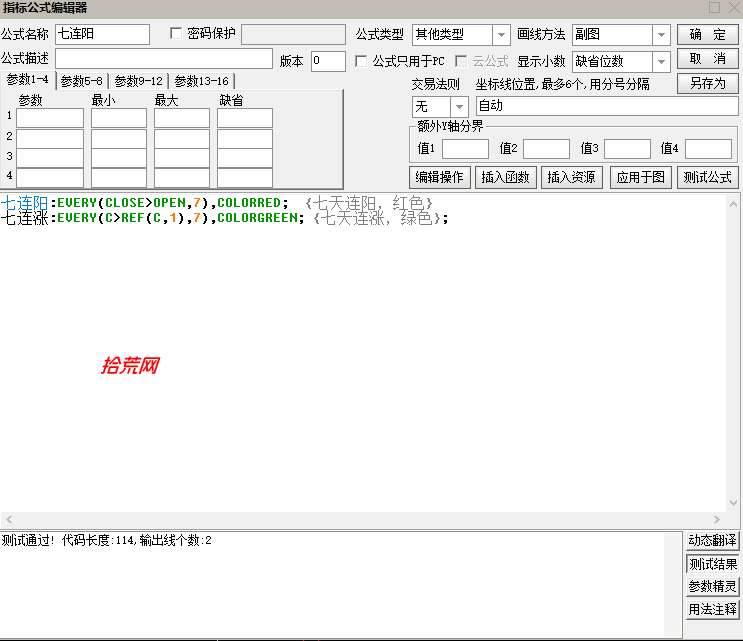Maximize the 指标公式编辑器 window

pos(715,8)
